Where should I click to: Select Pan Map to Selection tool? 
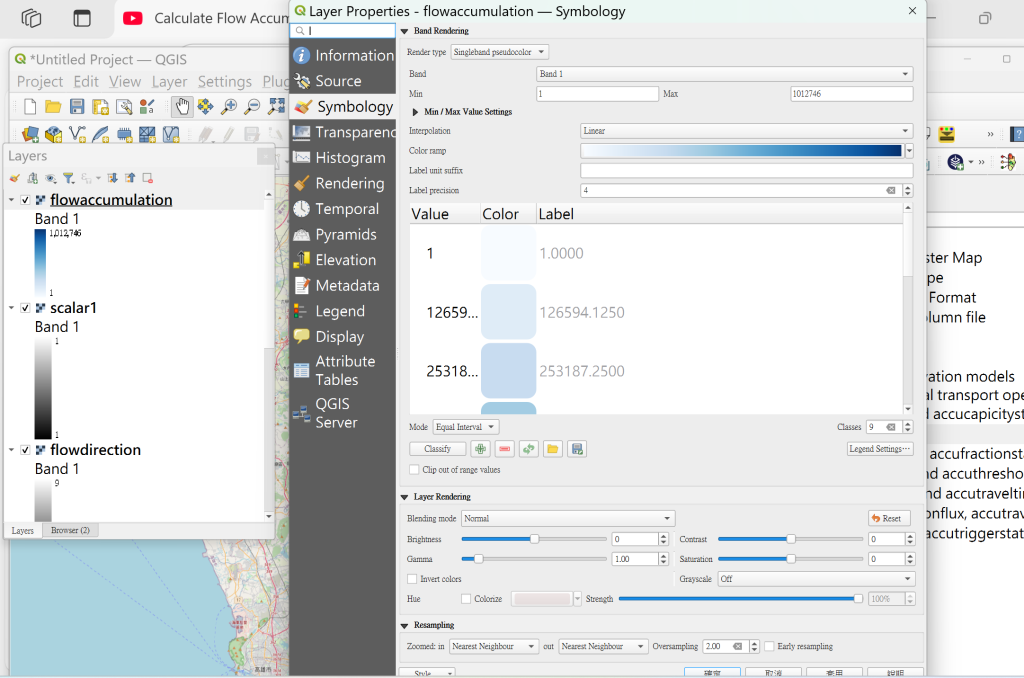point(205,106)
